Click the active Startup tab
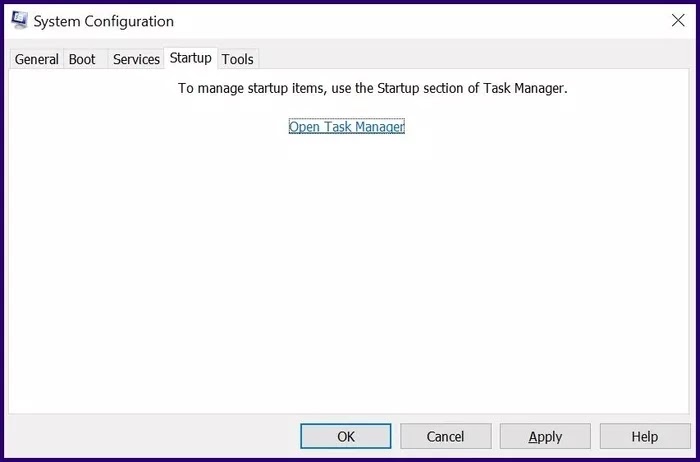 pos(191,58)
